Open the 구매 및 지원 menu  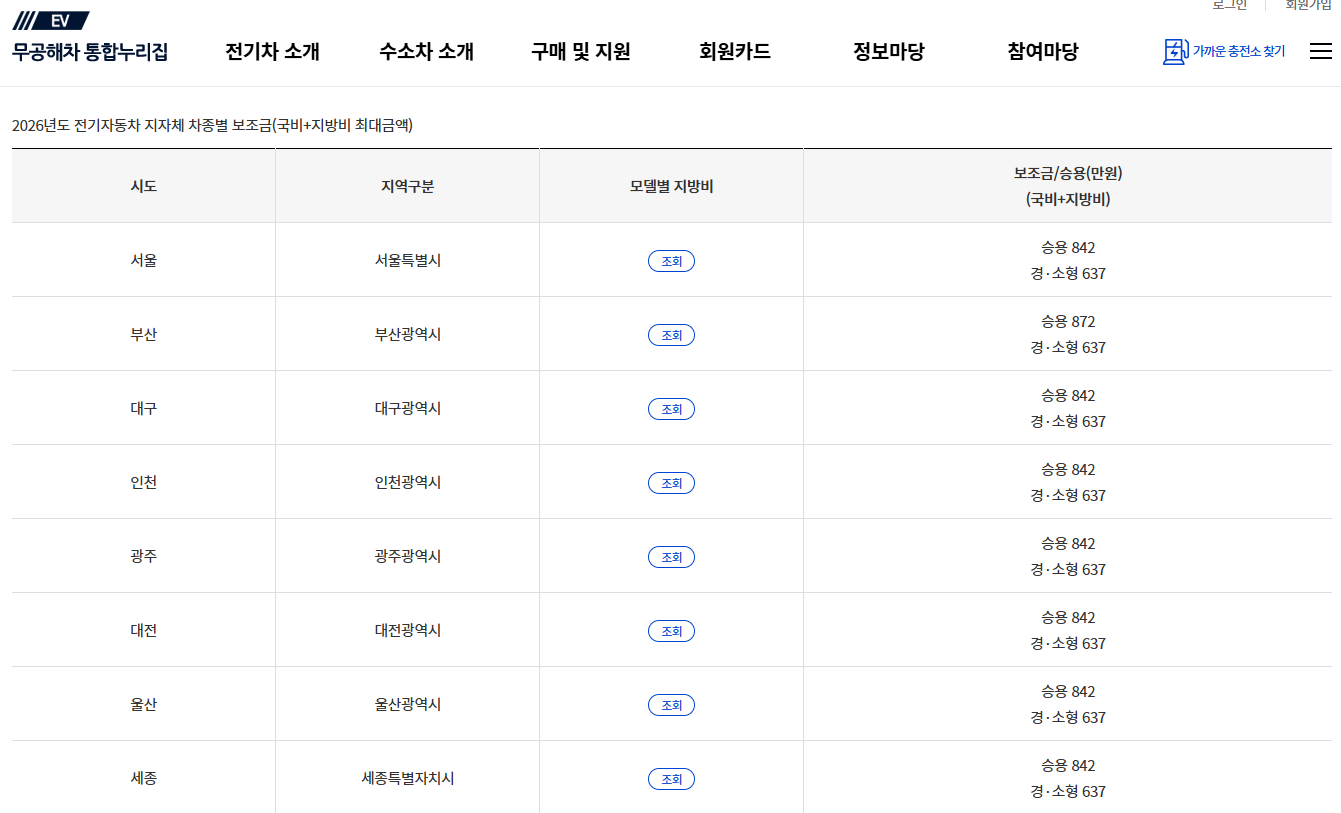[x=578, y=52]
